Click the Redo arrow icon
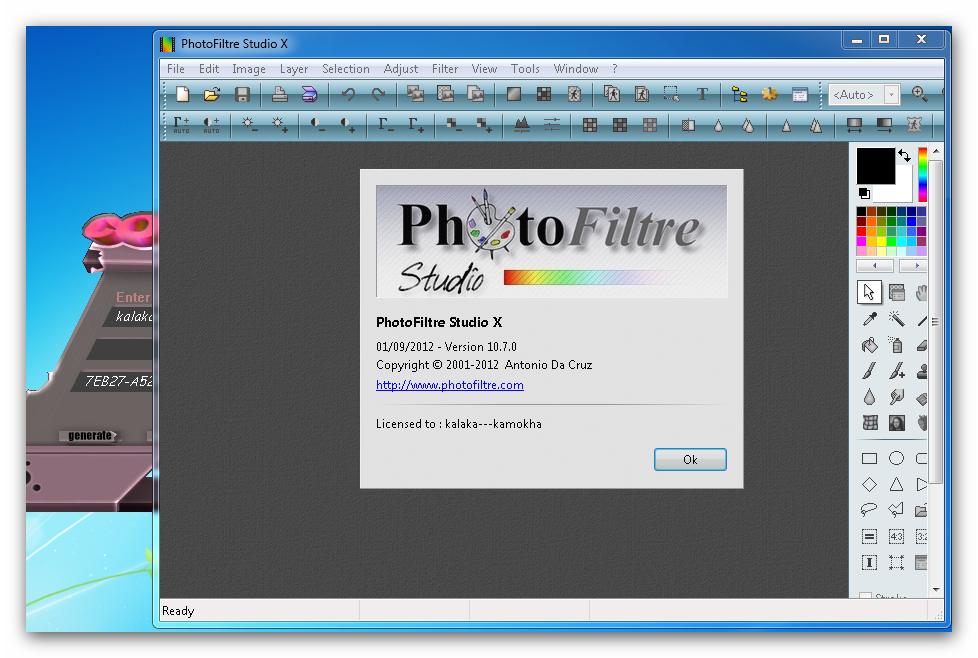 coord(378,94)
